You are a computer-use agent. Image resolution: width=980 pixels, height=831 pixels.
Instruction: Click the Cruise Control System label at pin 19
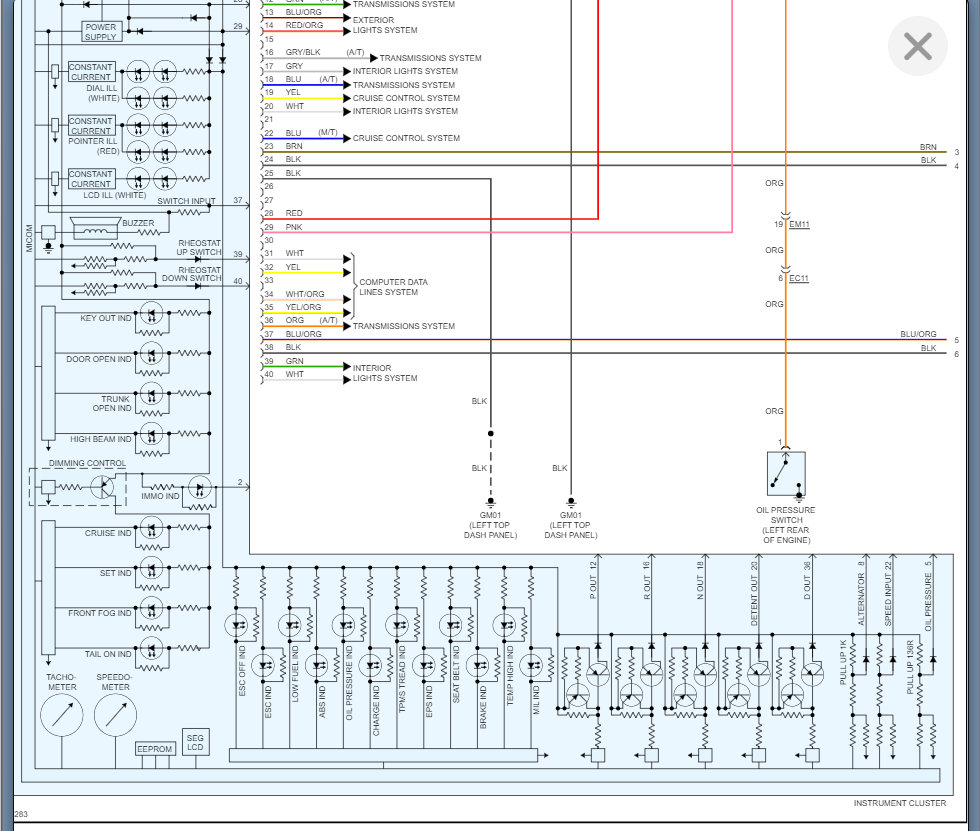[406, 98]
